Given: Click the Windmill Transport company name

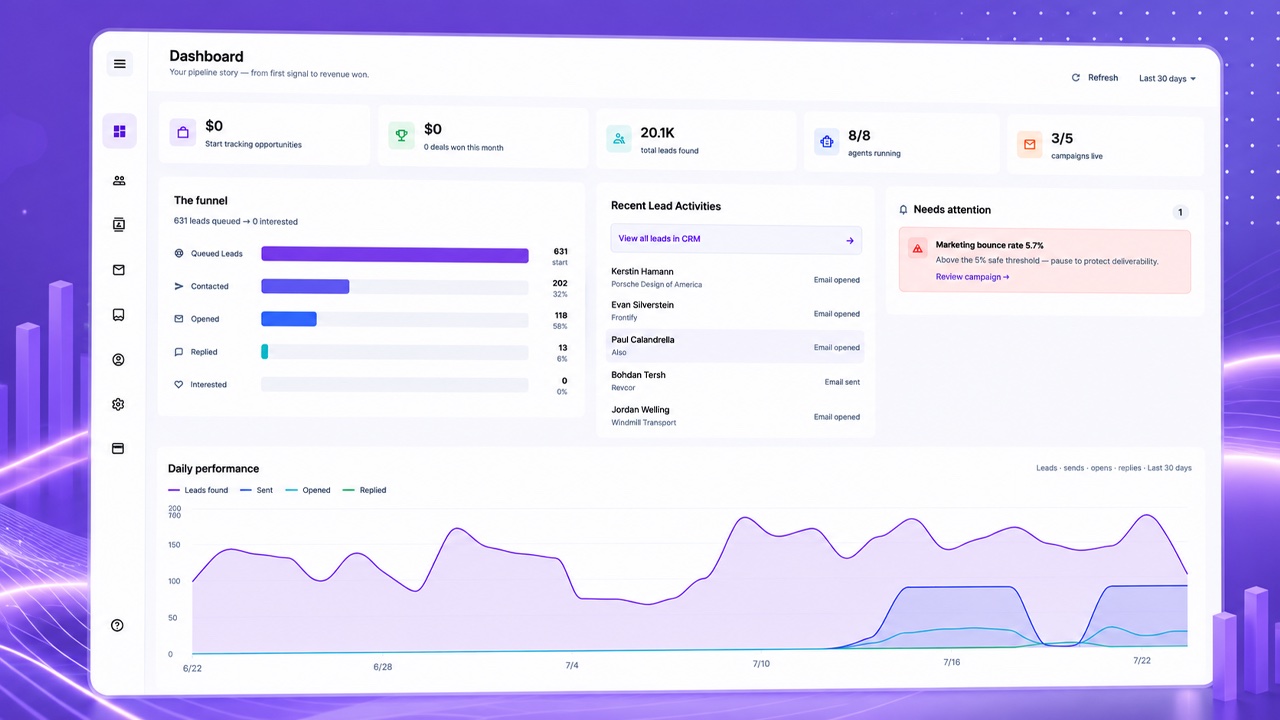Looking at the screenshot, I should click(x=644, y=423).
